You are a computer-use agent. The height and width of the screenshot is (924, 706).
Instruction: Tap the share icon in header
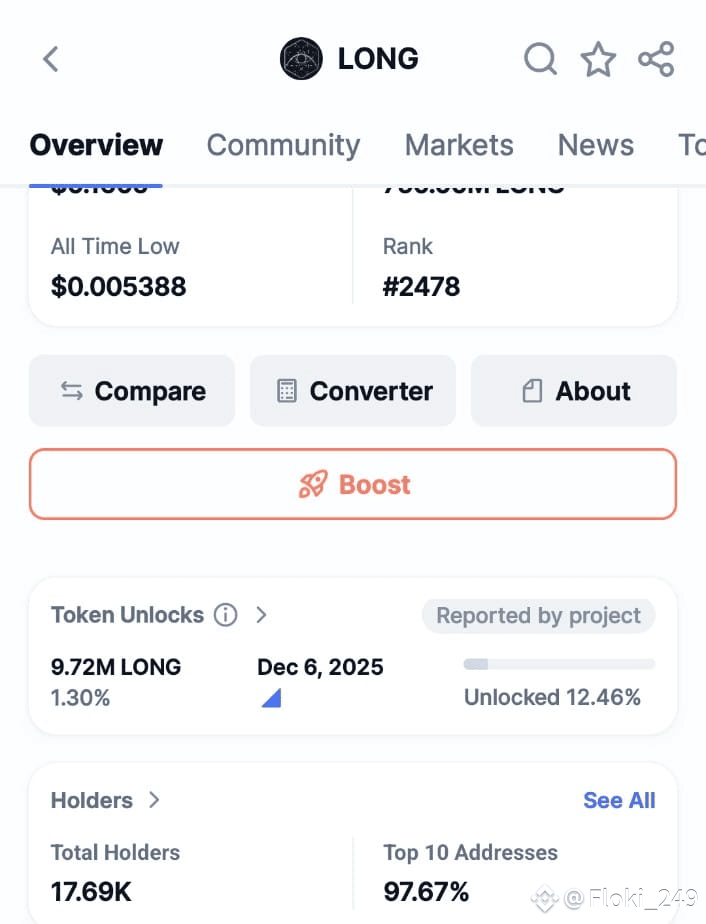pos(656,59)
